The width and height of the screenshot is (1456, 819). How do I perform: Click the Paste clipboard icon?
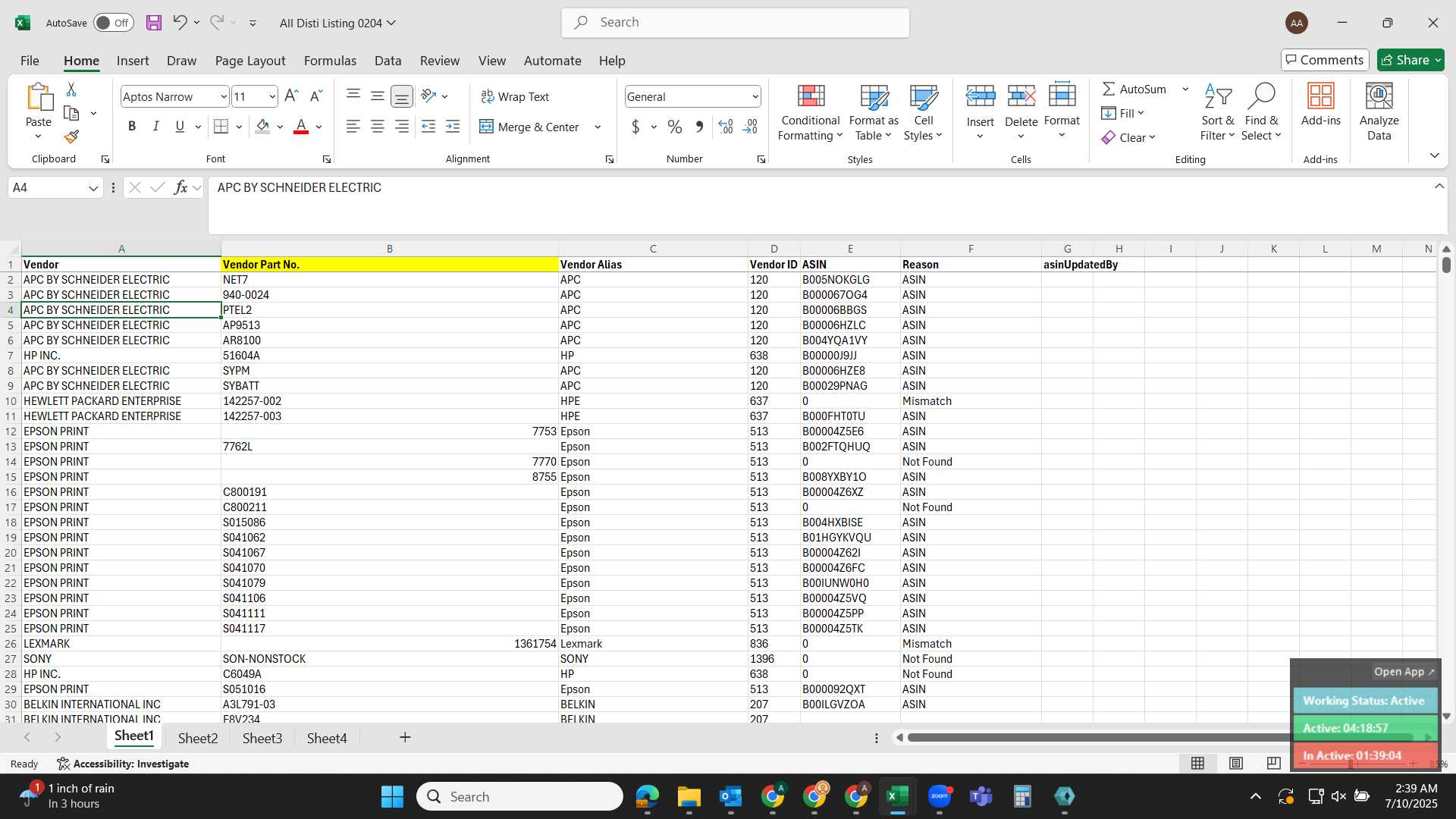tap(39, 97)
